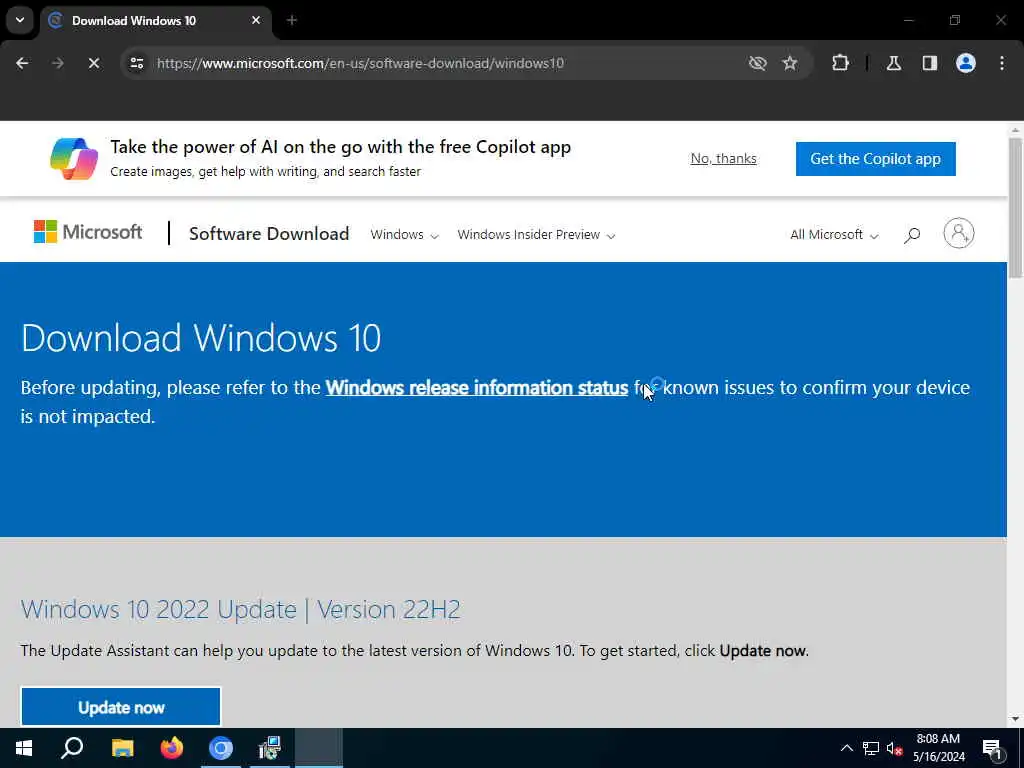Click the muted volume tray icon
The height and width of the screenshot is (768, 1024).
(x=894, y=748)
